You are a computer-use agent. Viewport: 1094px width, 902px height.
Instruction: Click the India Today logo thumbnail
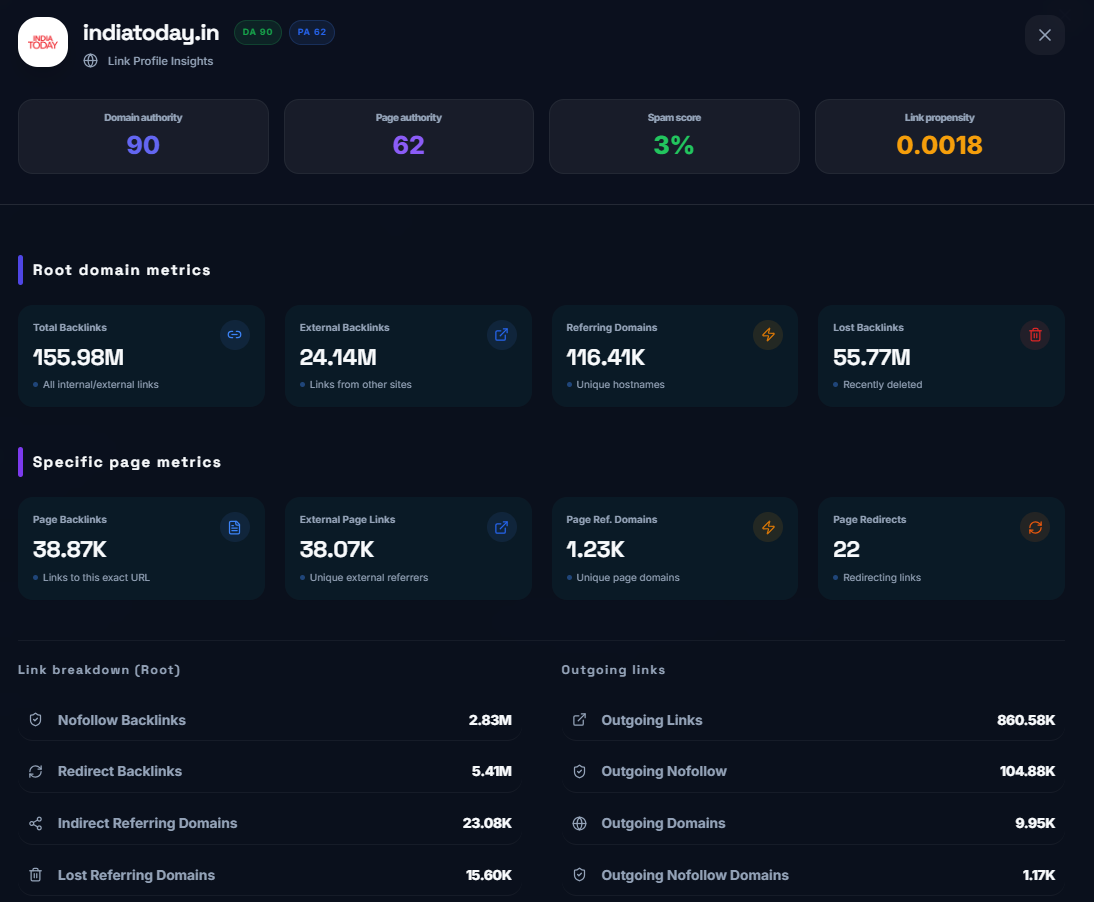43,43
